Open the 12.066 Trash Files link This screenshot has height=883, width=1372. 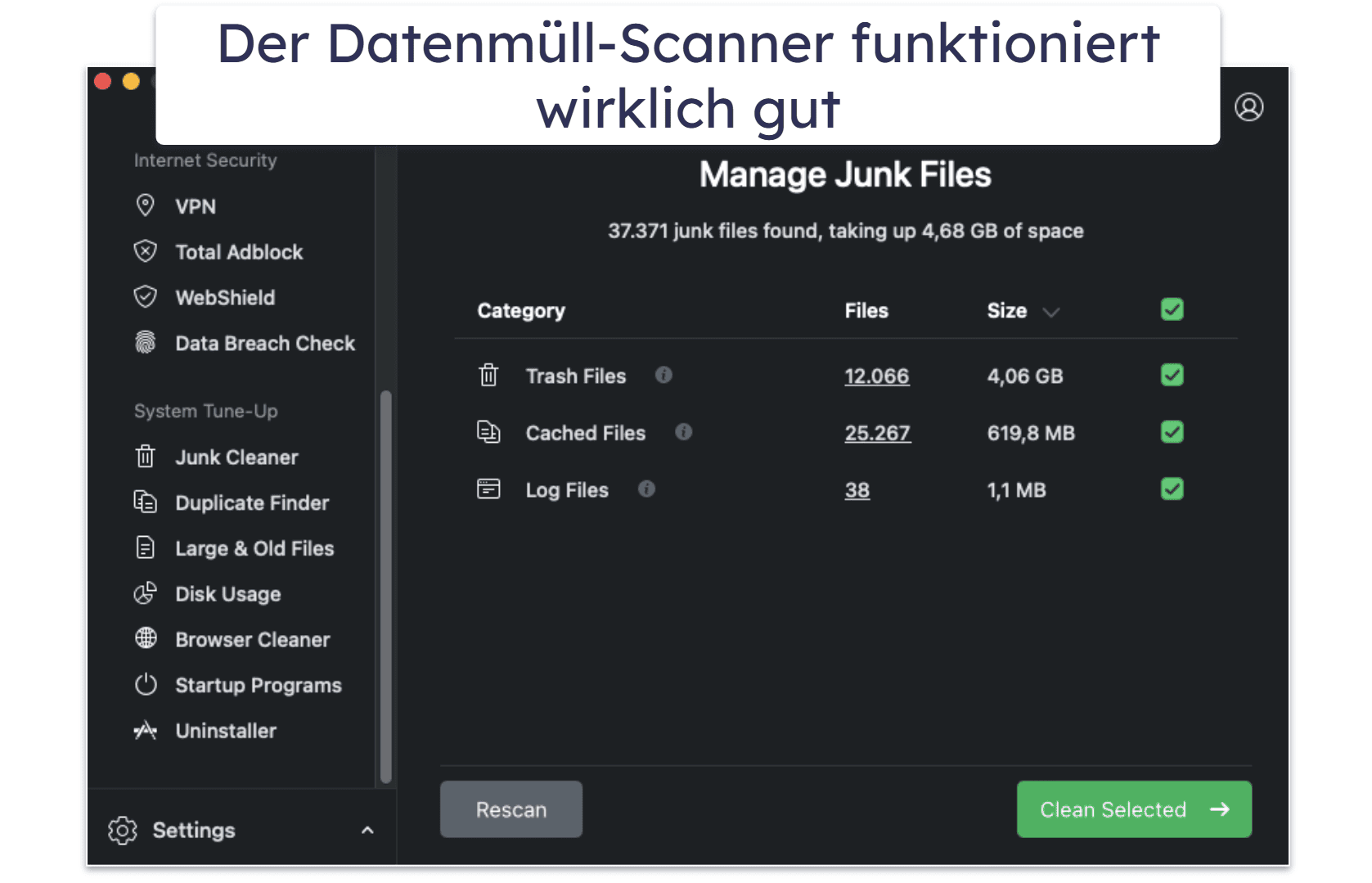877,376
